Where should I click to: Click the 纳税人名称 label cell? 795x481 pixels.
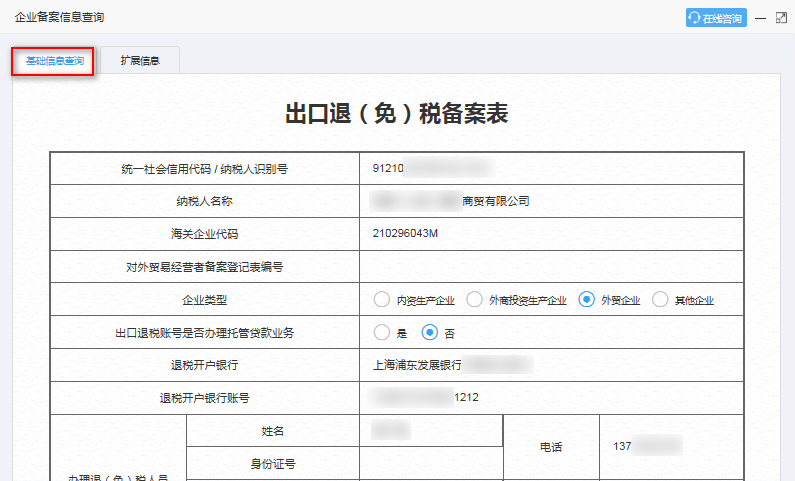(x=204, y=201)
